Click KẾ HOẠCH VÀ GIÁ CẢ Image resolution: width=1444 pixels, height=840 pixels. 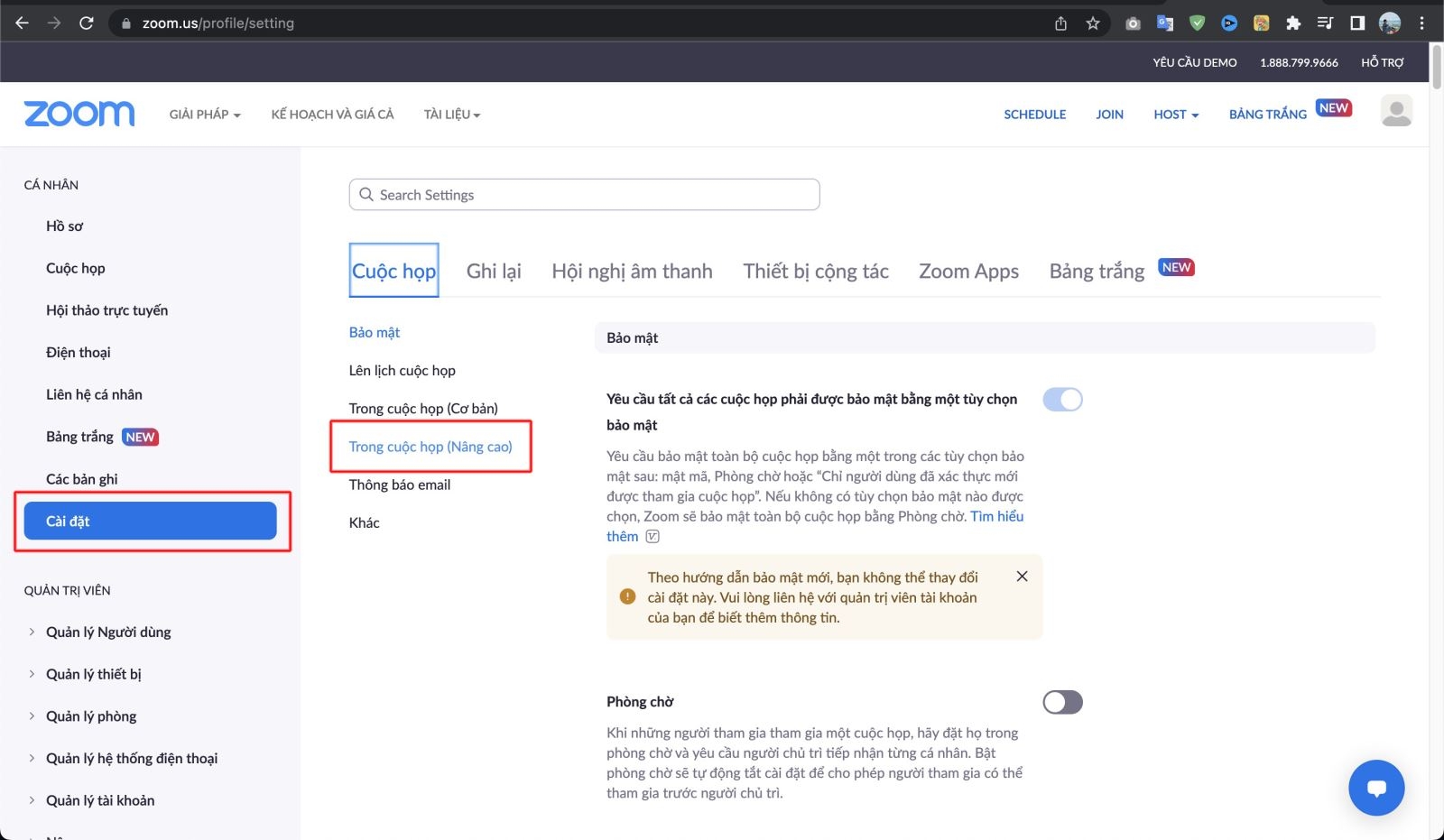(x=332, y=115)
